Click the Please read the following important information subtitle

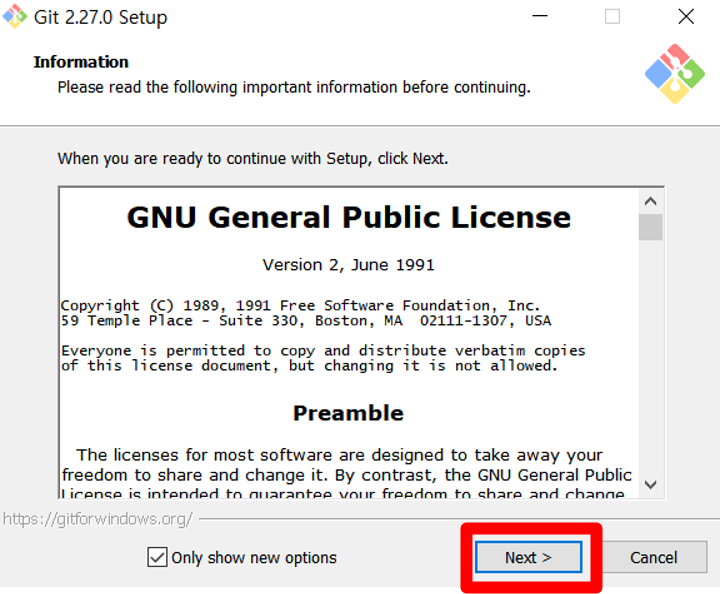coord(294,87)
